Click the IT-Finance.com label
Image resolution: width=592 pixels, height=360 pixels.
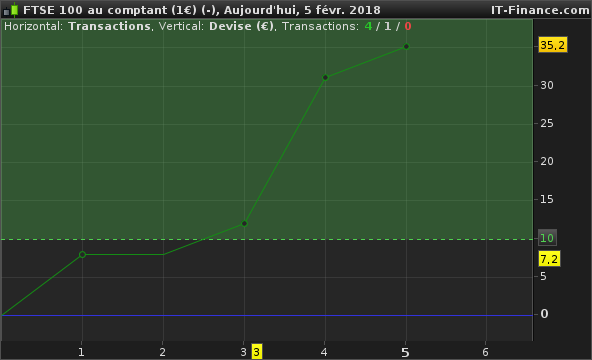click(x=540, y=10)
